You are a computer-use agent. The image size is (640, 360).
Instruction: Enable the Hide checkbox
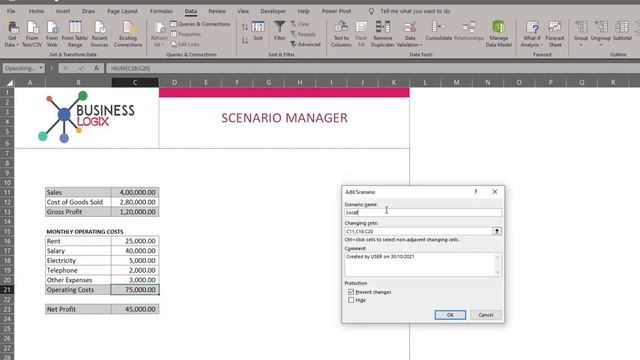point(351,300)
